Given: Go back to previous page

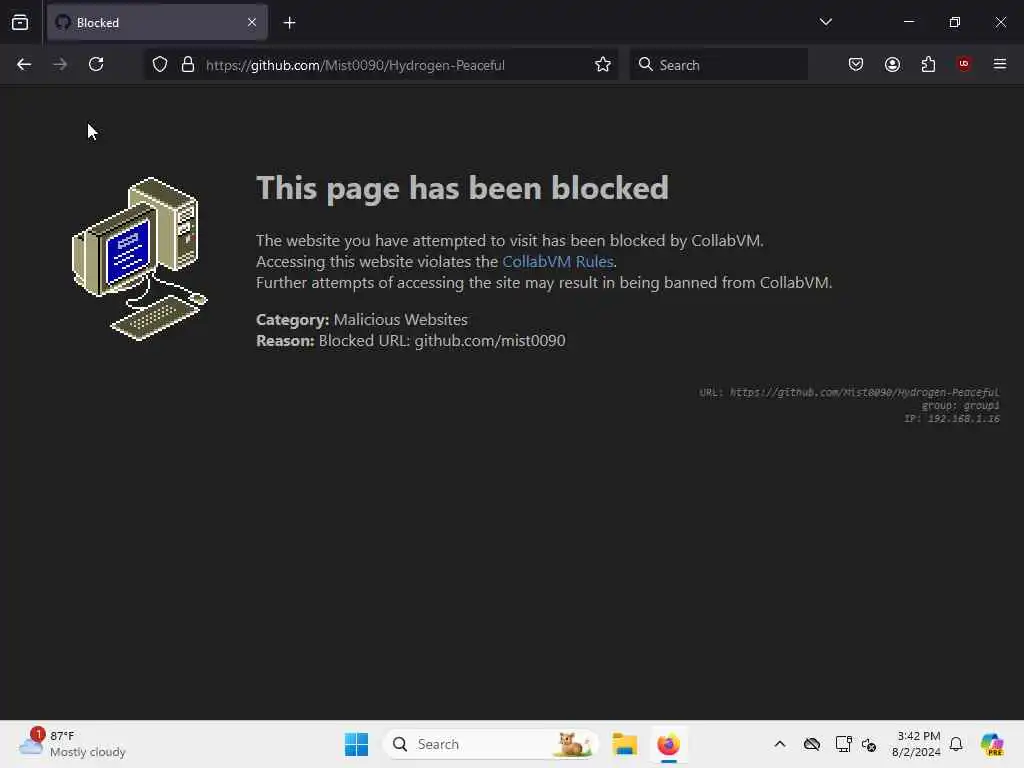Looking at the screenshot, I should pyautogui.click(x=24, y=64).
